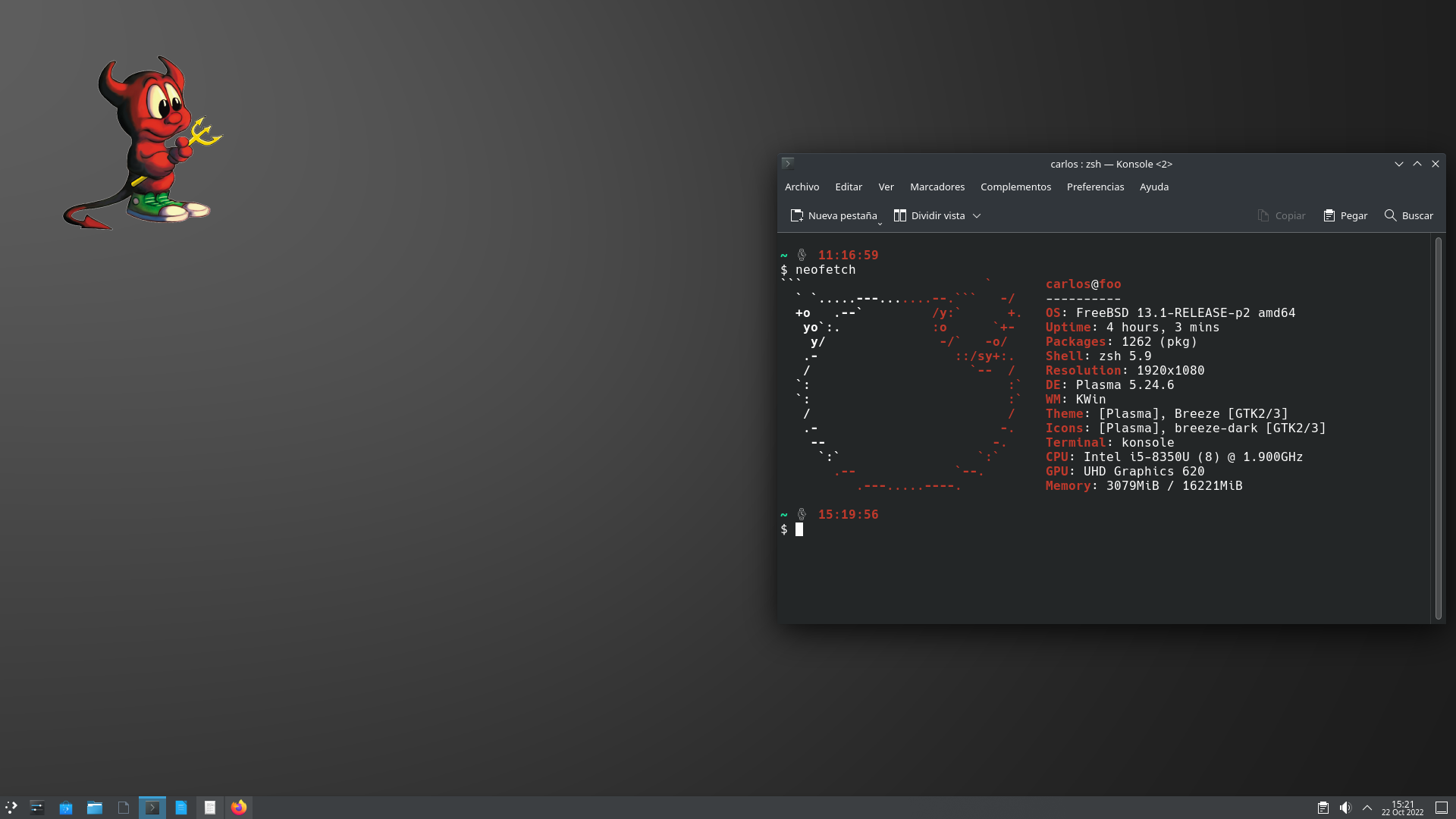Viewport: 1456px width, 819px height.
Task: Open the Preferencias menu
Action: (1095, 187)
